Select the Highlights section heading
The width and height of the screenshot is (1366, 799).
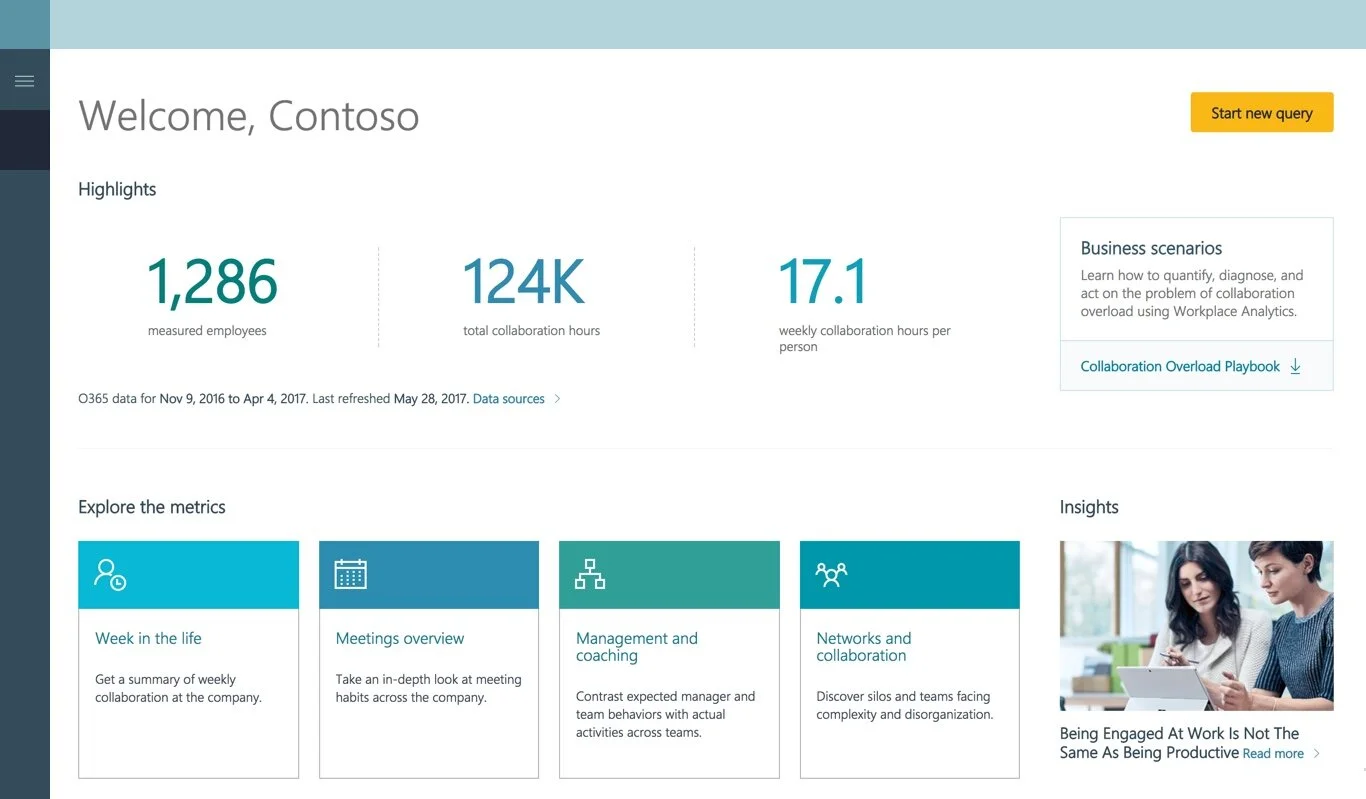tap(116, 189)
